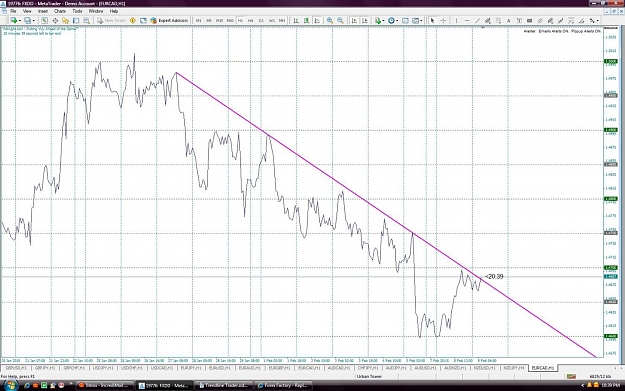
Task: Zoom in on the chart
Action: point(330,20)
